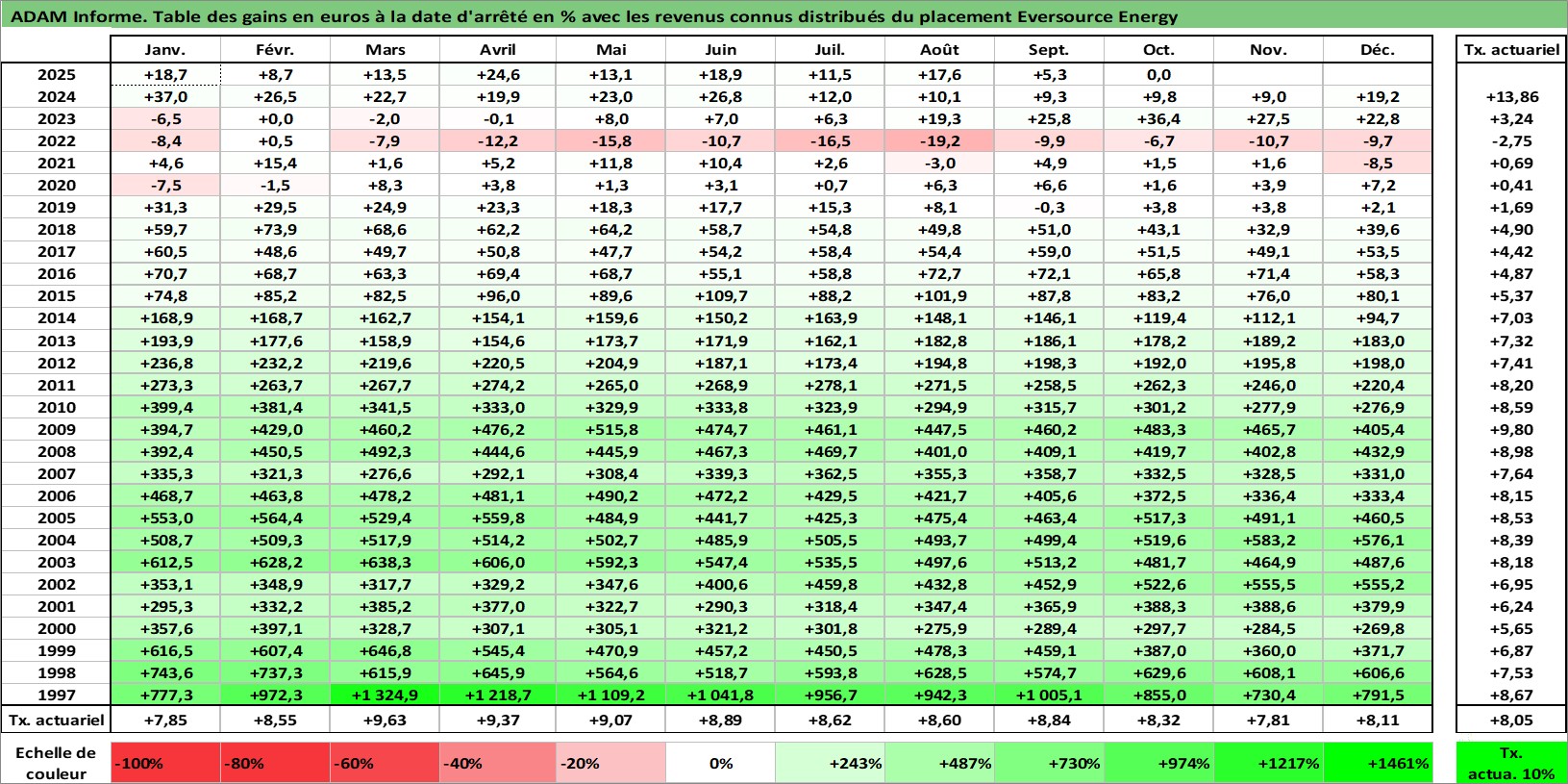Select the '+109,7' cell for Juin 2015
The image size is (1568, 784).
tap(720, 295)
